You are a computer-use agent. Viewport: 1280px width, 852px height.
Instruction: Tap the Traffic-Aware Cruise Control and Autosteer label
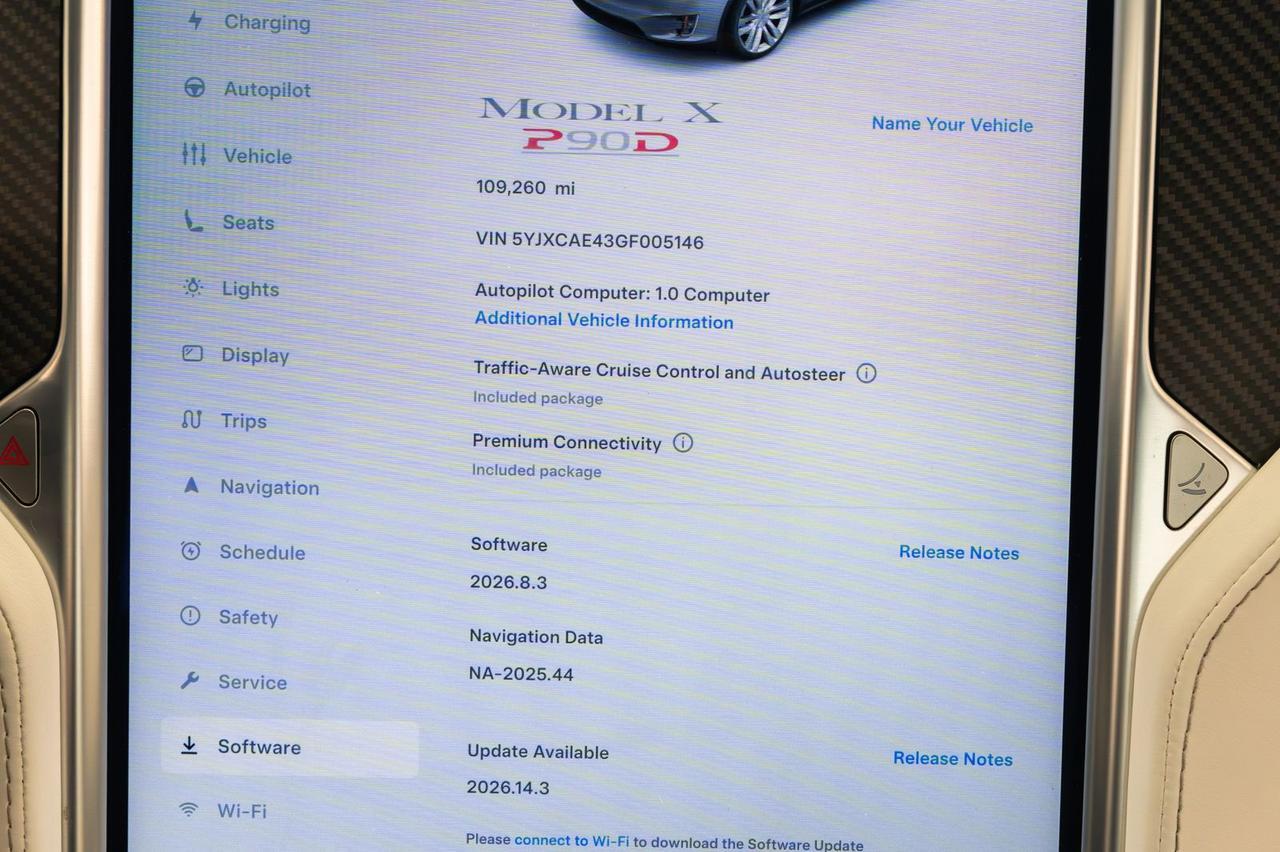click(659, 371)
